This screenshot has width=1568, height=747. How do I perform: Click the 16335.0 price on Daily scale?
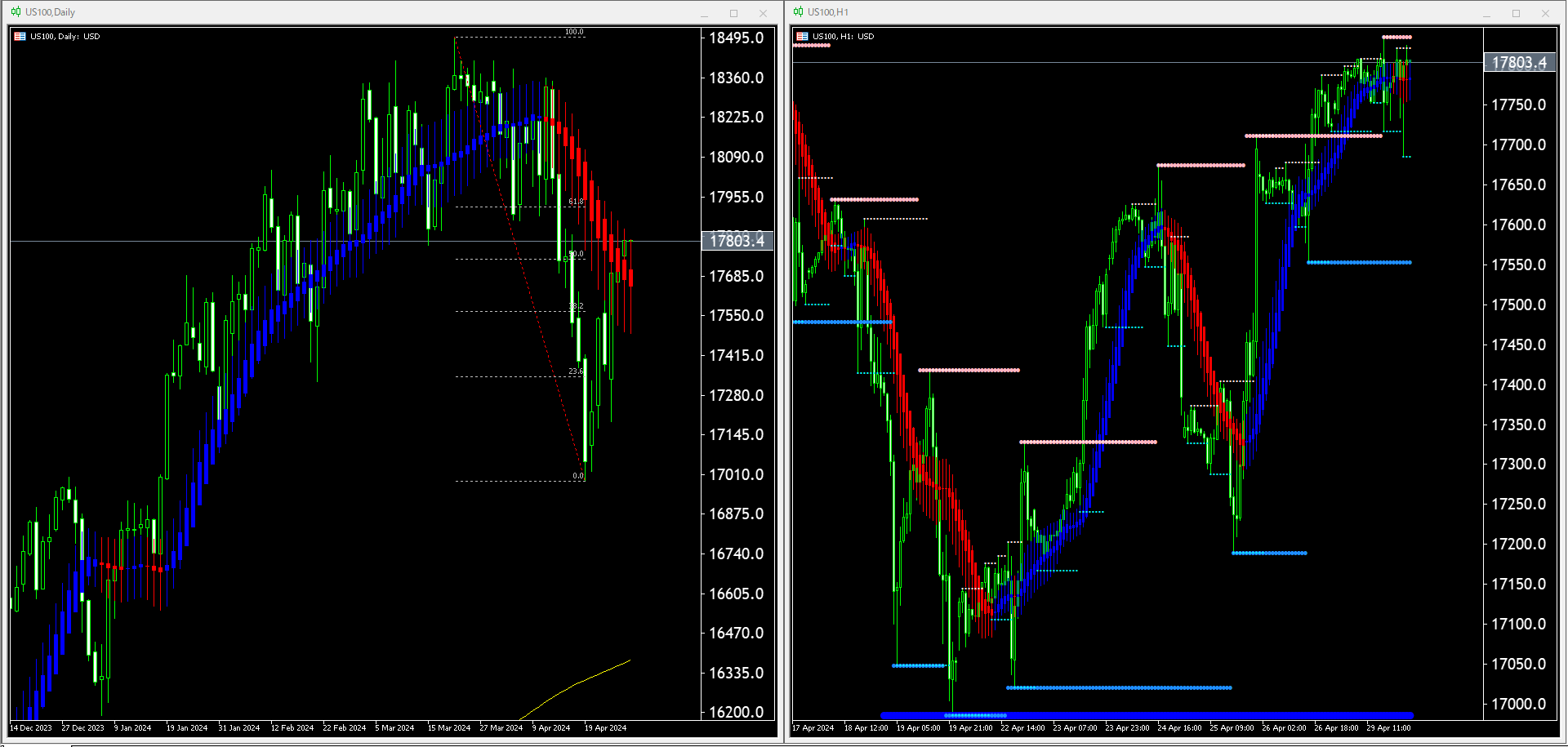[x=737, y=674]
